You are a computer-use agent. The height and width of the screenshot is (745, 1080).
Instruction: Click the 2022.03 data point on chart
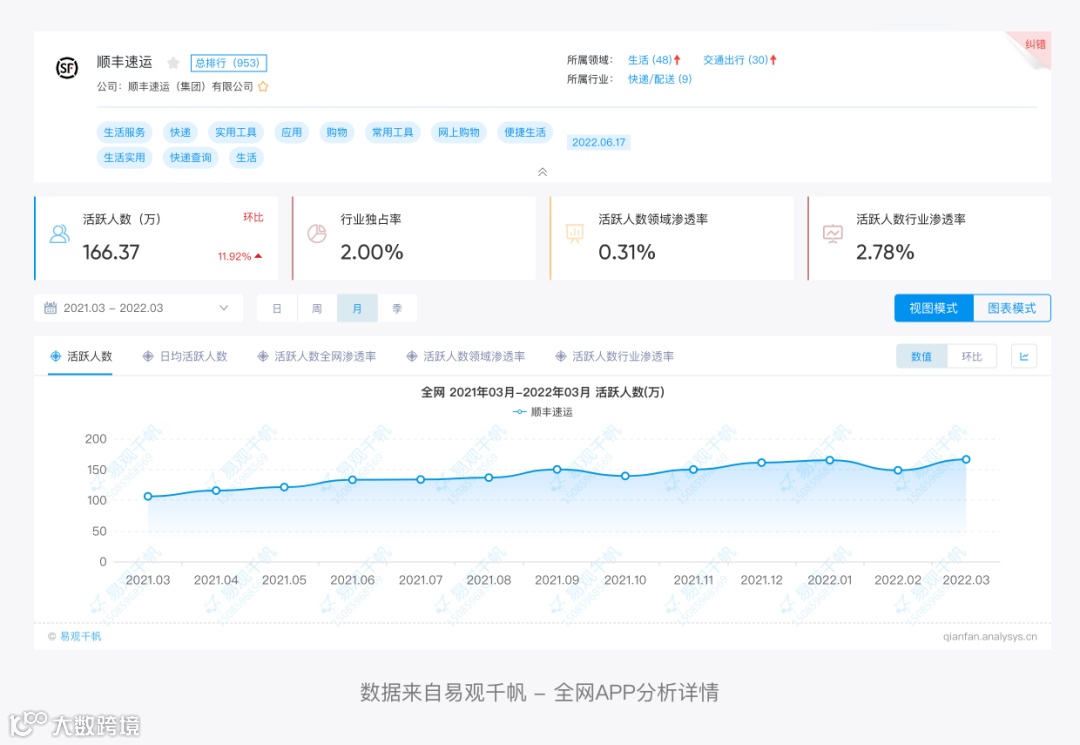tap(966, 459)
